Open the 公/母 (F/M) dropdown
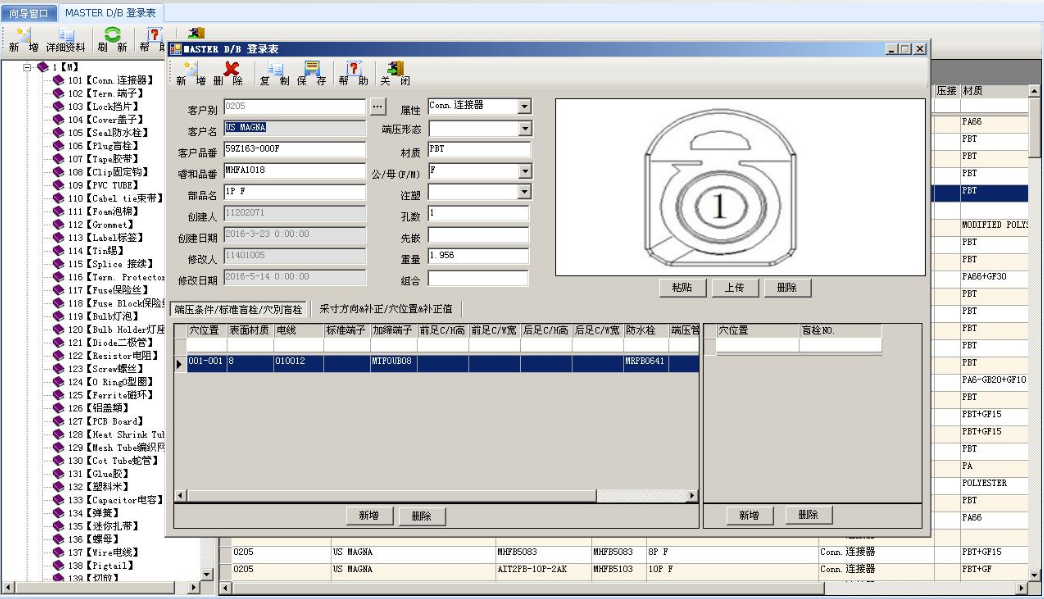 click(524, 171)
